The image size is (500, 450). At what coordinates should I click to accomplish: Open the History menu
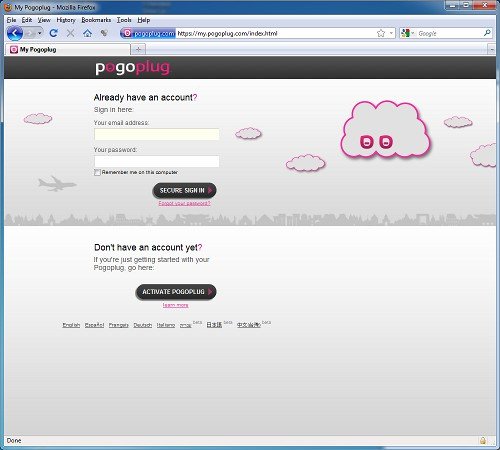point(66,20)
